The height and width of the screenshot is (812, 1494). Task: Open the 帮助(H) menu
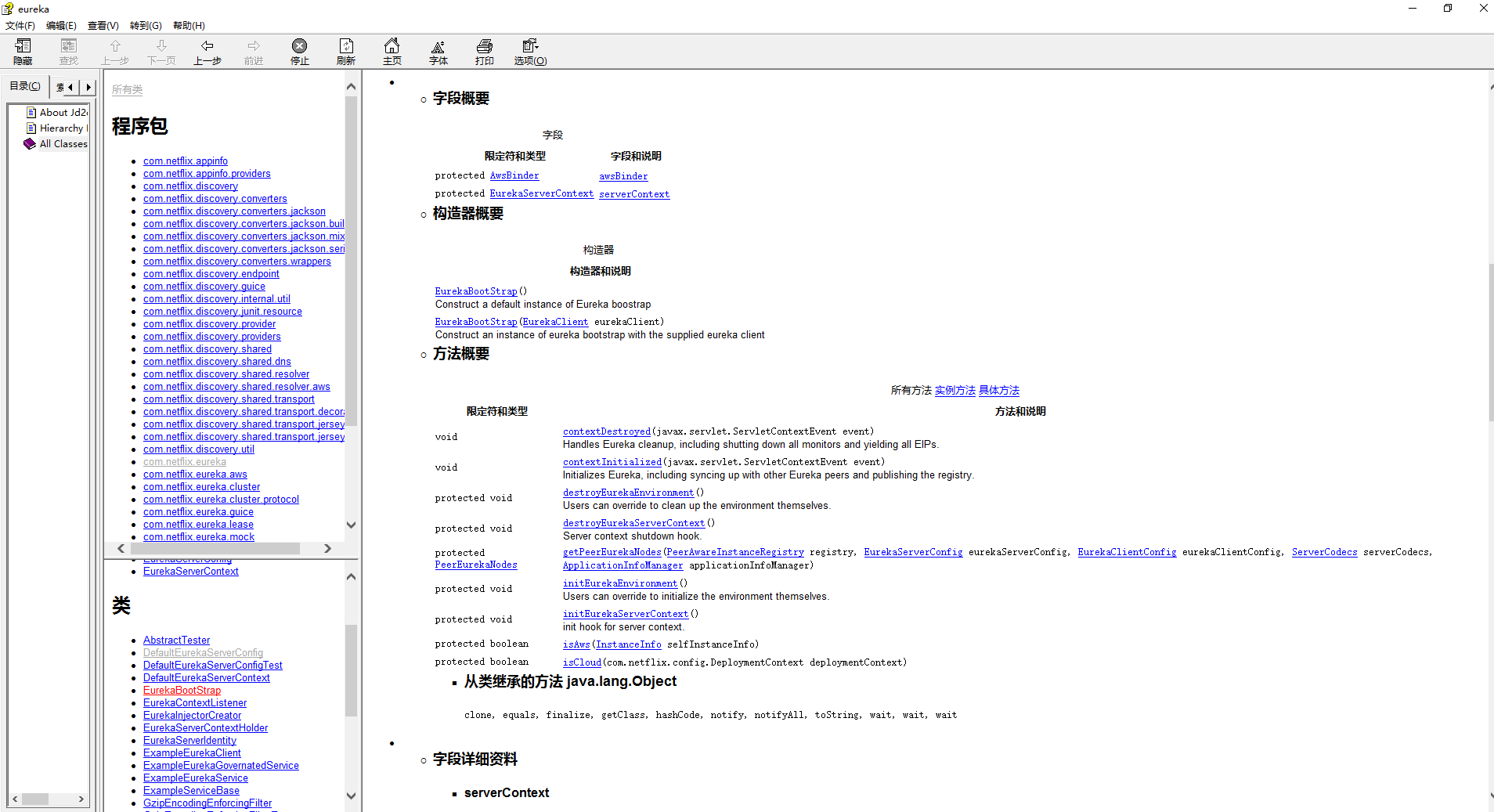tap(189, 26)
